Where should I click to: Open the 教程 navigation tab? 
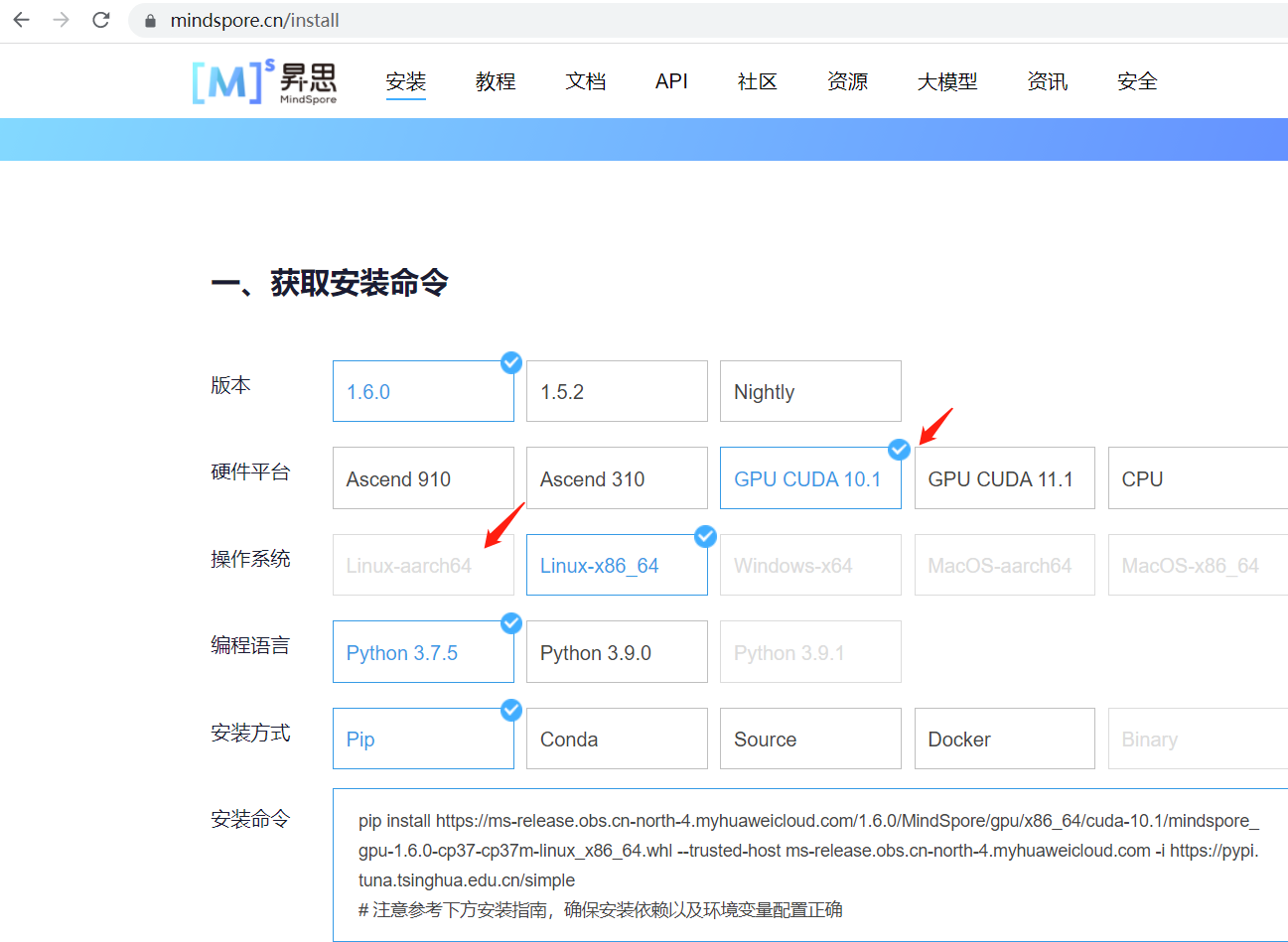[496, 81]
